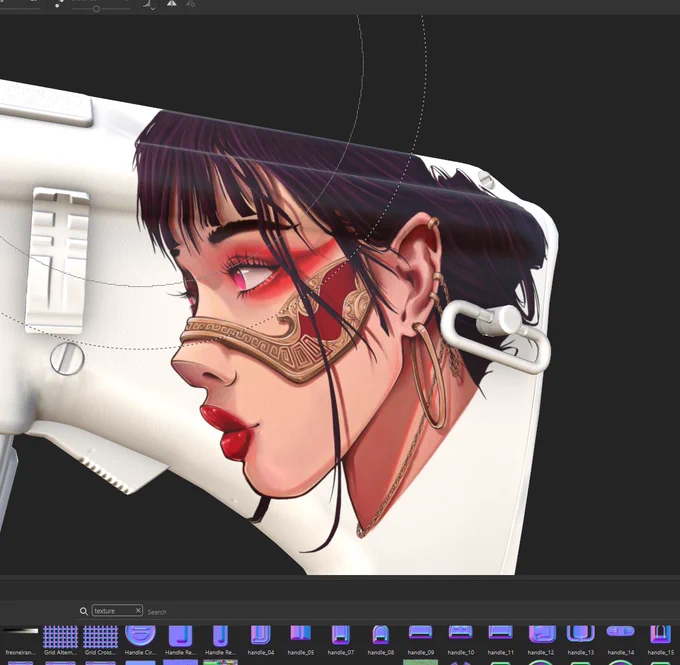Click the handle_13 asset thumbnail
Image resolution: width=680 pixels, height=665 pixels.
coord(581,635)
